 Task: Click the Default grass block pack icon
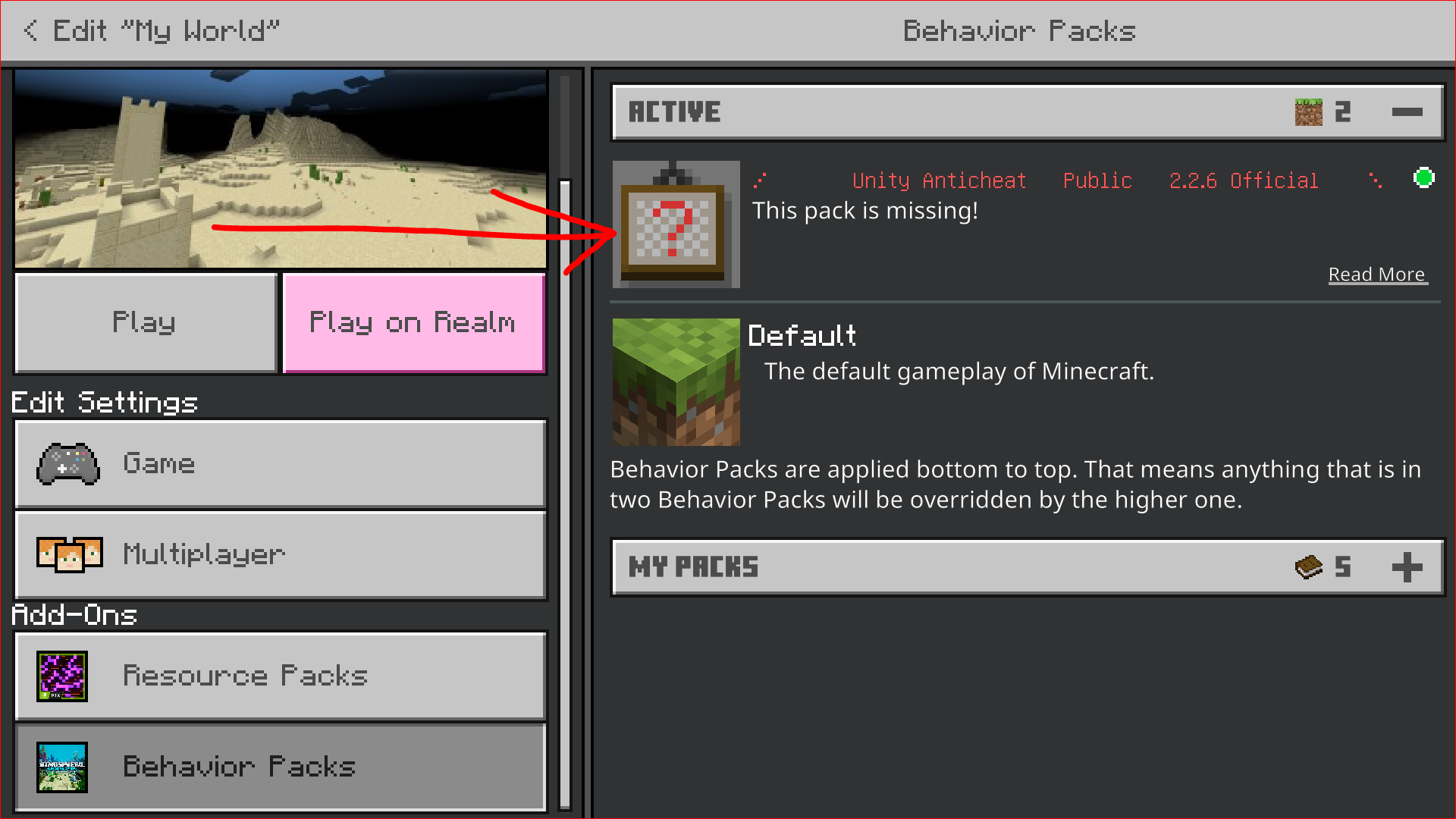676,382
